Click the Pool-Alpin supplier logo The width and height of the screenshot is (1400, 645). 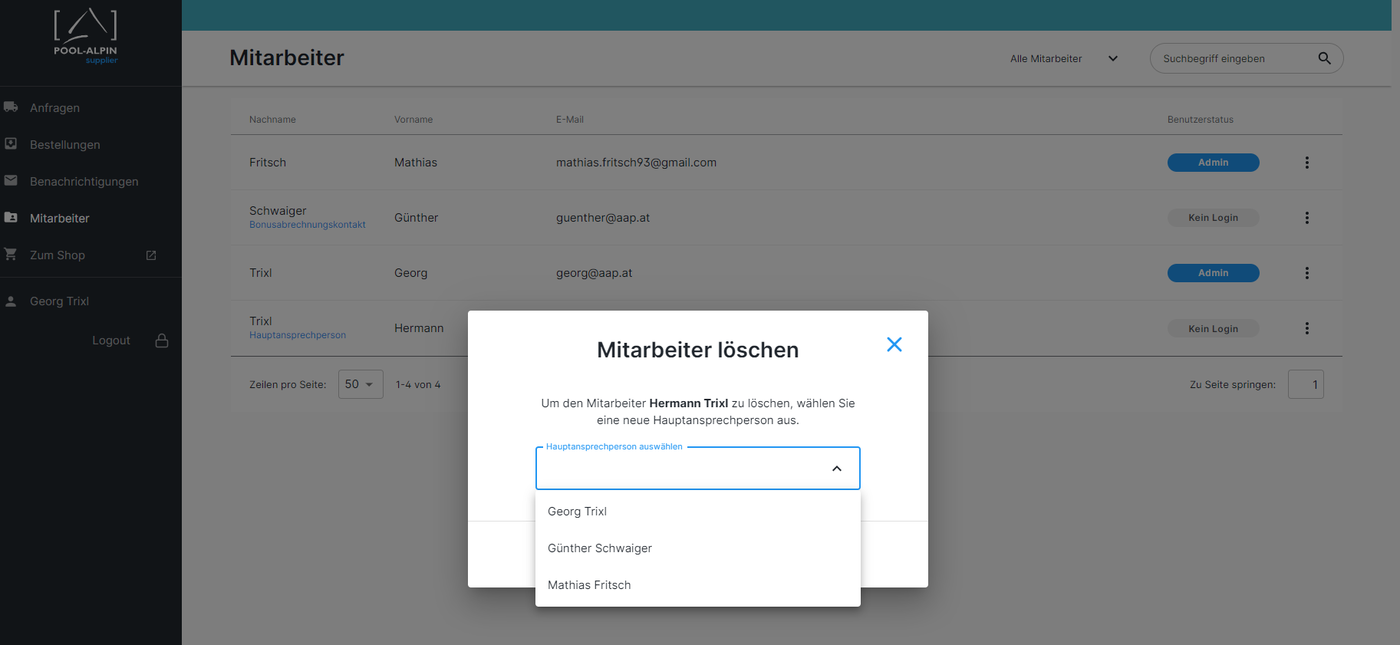pos(86,37)
